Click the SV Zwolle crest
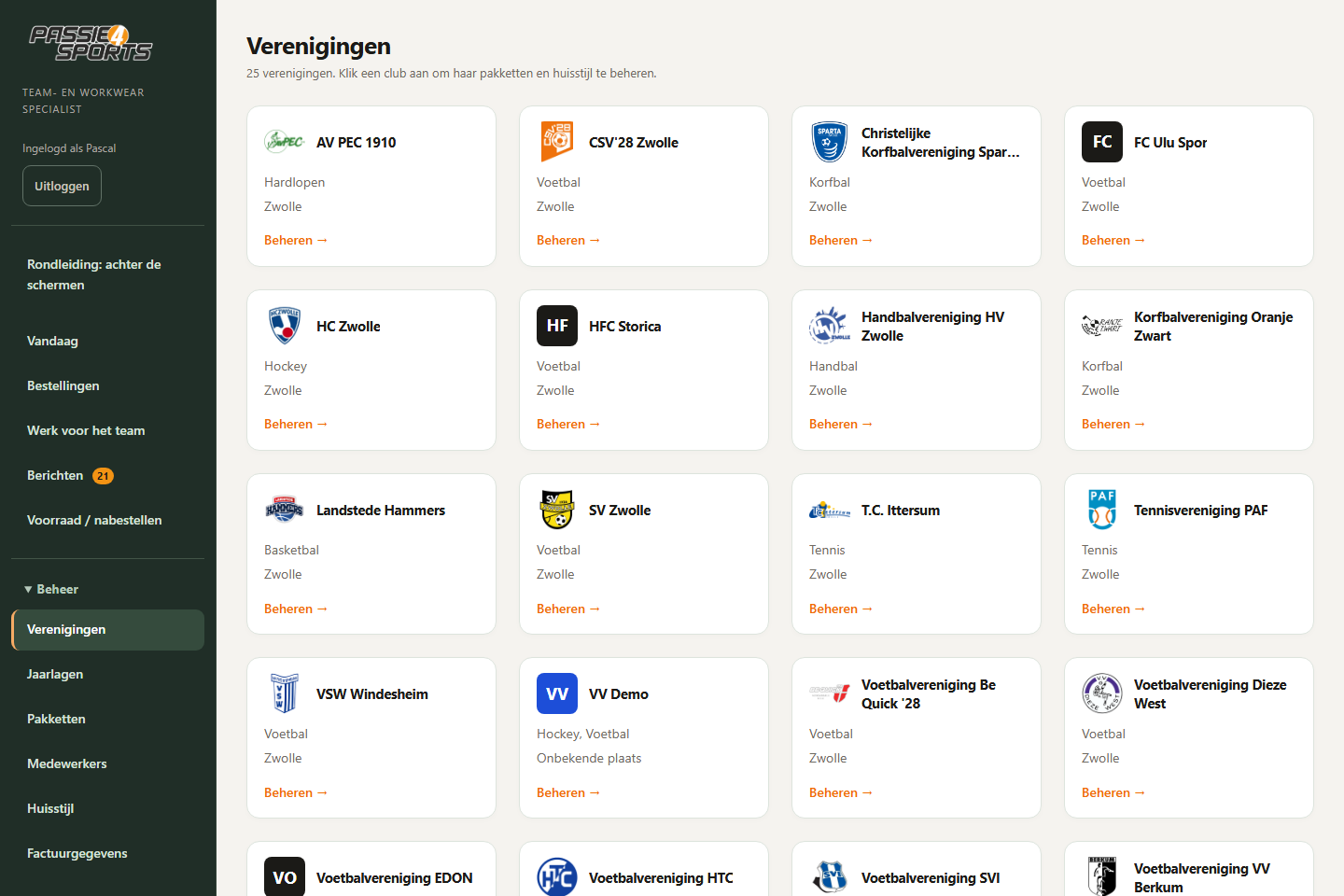 coord(557,510)
